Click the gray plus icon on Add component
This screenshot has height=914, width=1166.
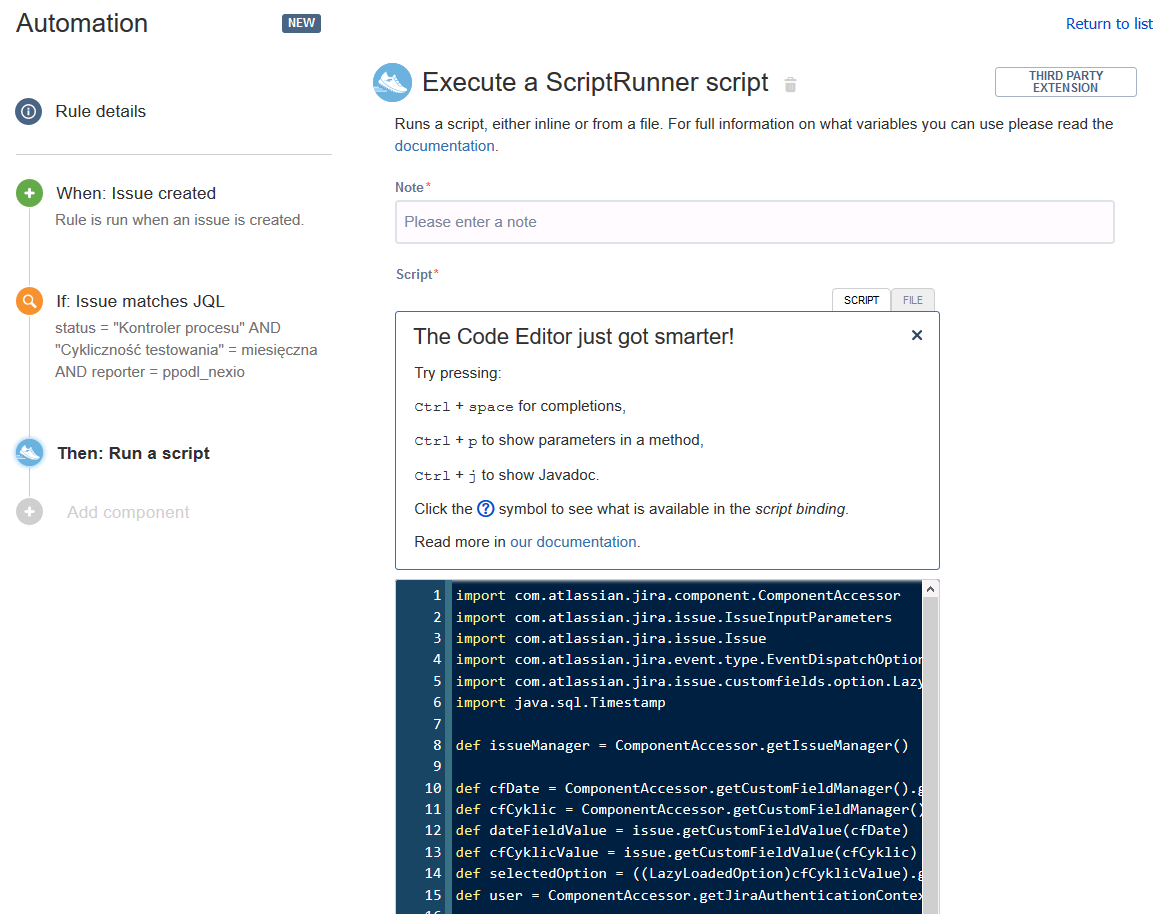(29, 512)
